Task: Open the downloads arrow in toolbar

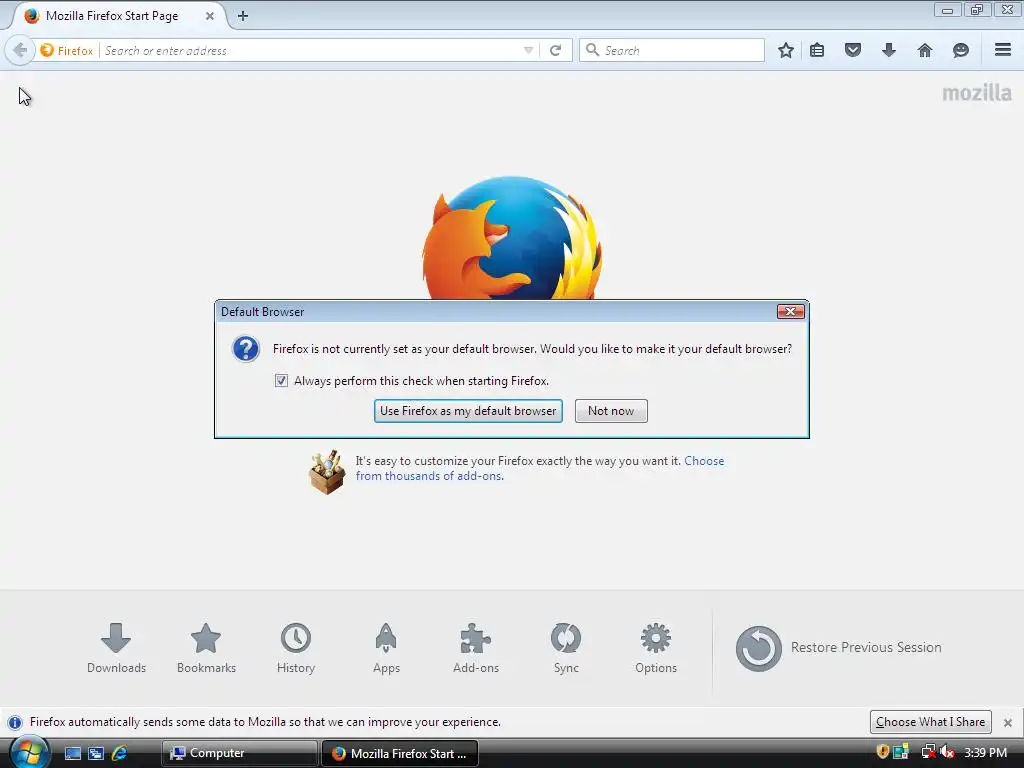Action: (x=889, y=50)
